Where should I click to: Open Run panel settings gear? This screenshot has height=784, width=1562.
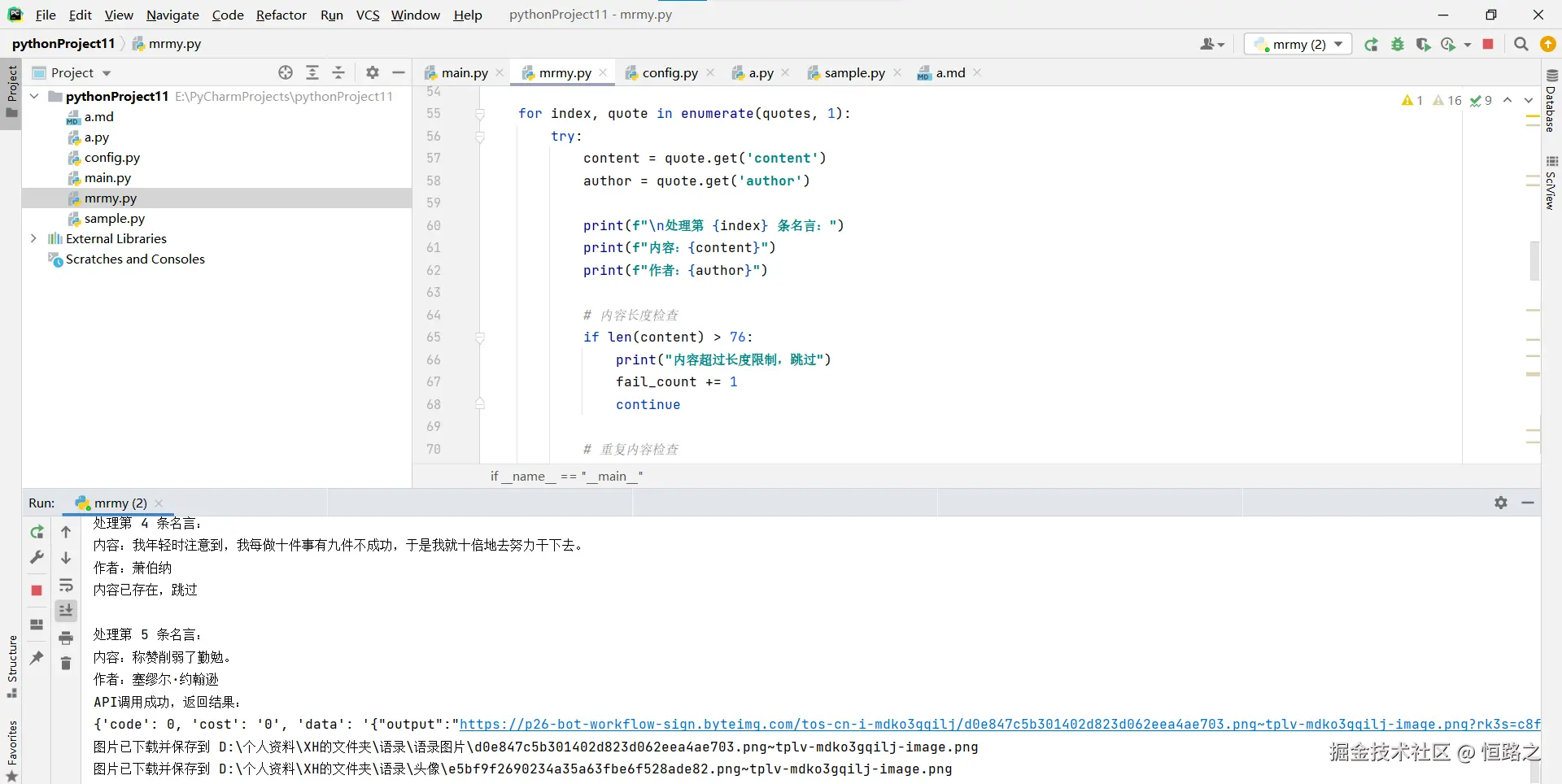pyautogui.click(x=1501, y=503)
